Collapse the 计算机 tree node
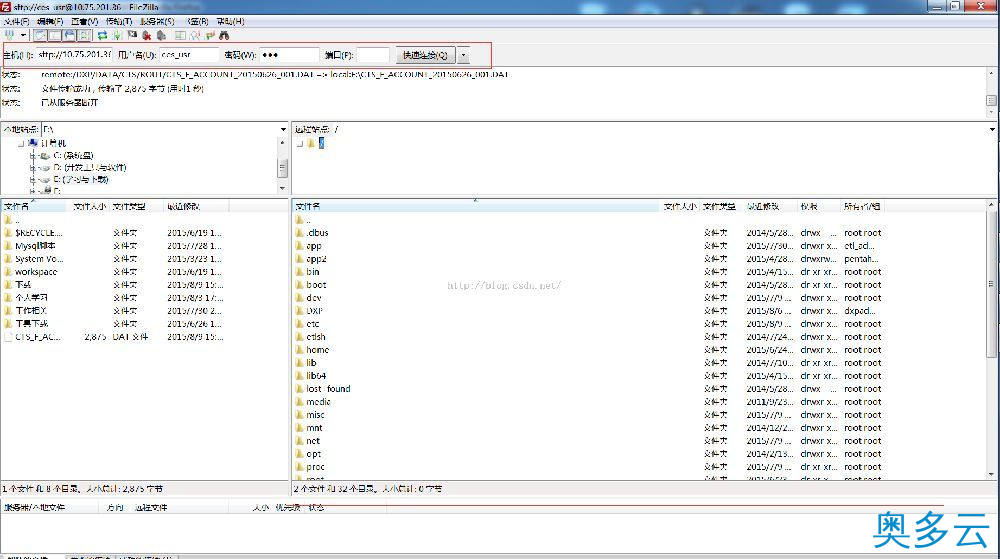The image size is (1000, 559). coord(21,143)
